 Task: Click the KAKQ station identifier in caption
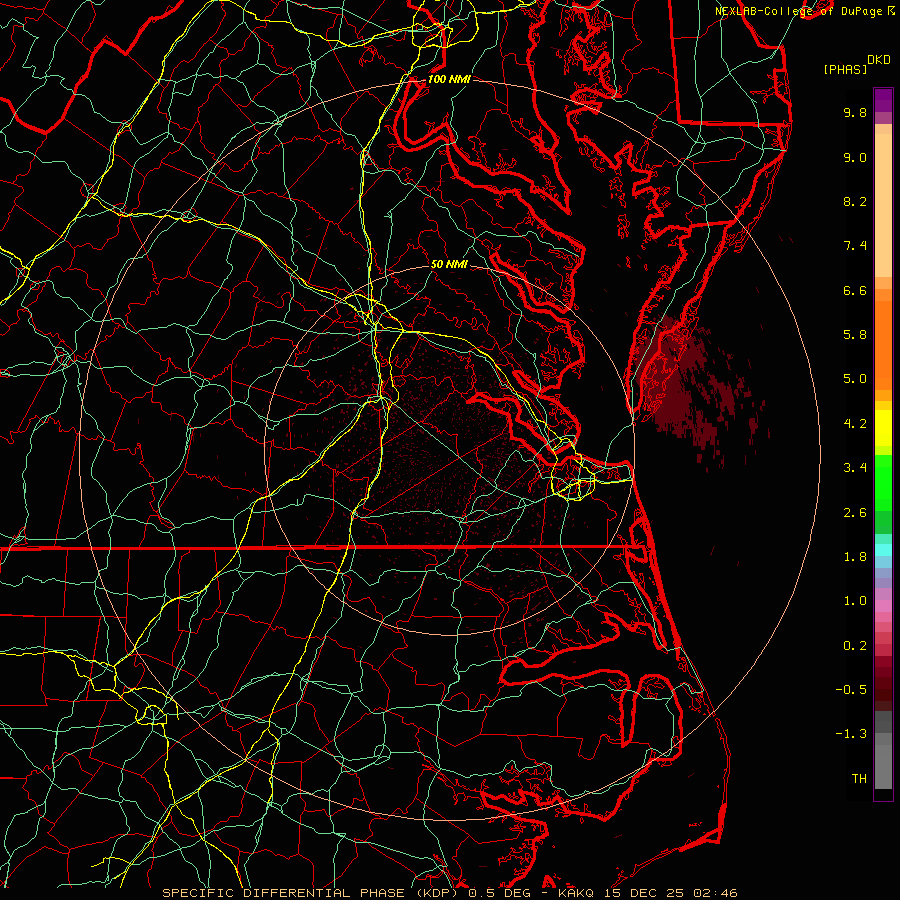pos(577,893)
